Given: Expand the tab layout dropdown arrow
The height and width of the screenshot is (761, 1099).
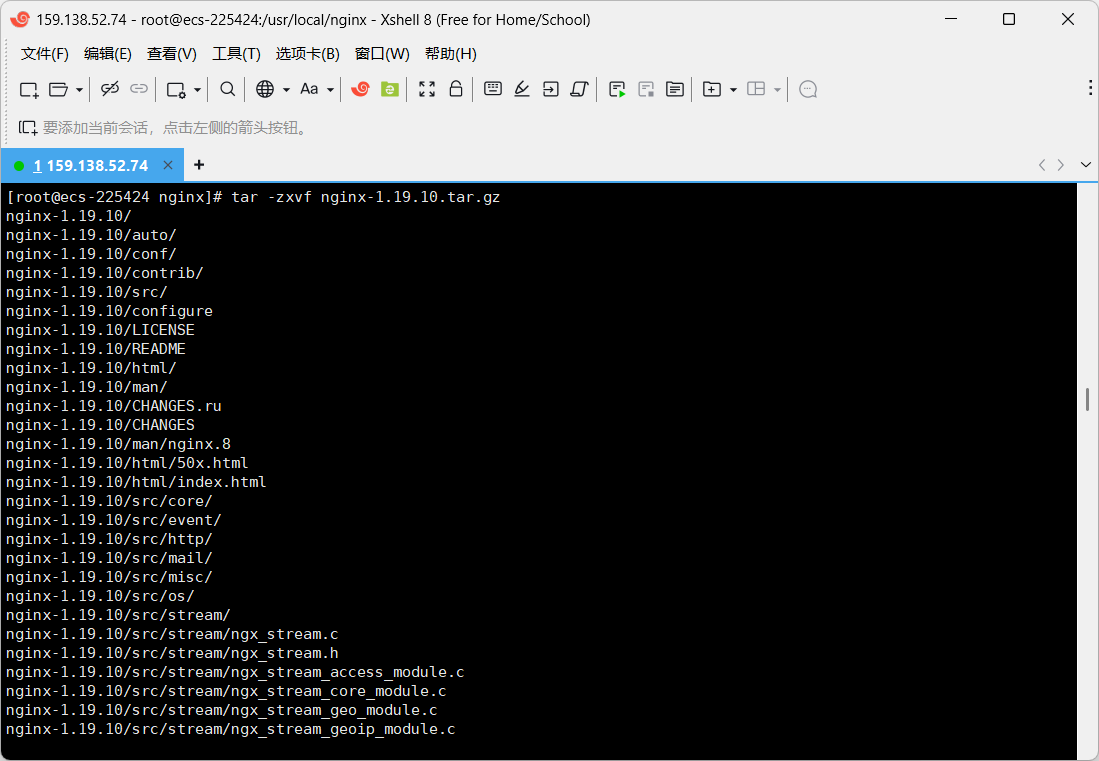Looking at the screenshot, I should click(x=777, y=90).
